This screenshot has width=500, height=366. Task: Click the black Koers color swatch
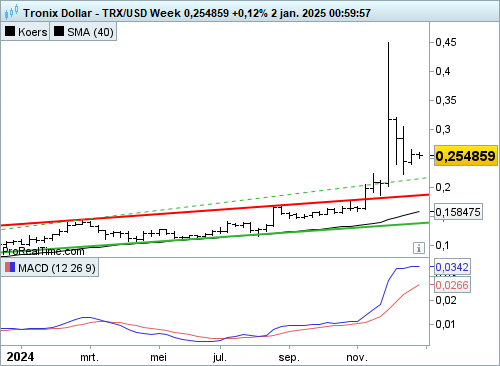point(10,31)
